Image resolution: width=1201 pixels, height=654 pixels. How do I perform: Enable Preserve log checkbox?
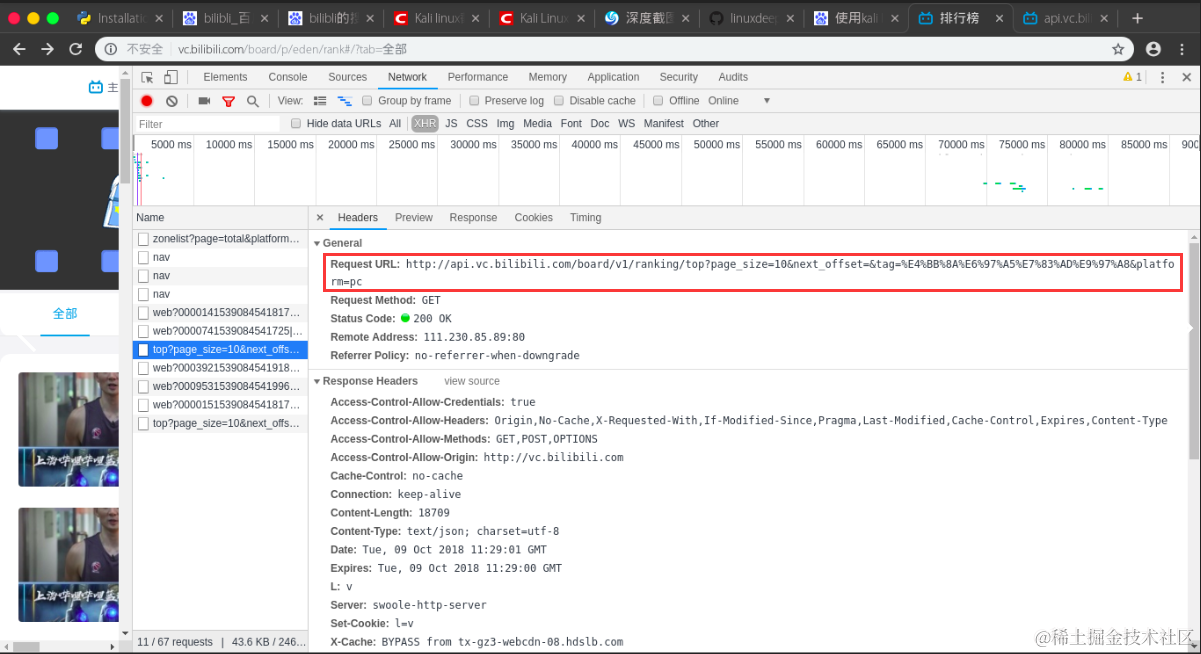474,101
